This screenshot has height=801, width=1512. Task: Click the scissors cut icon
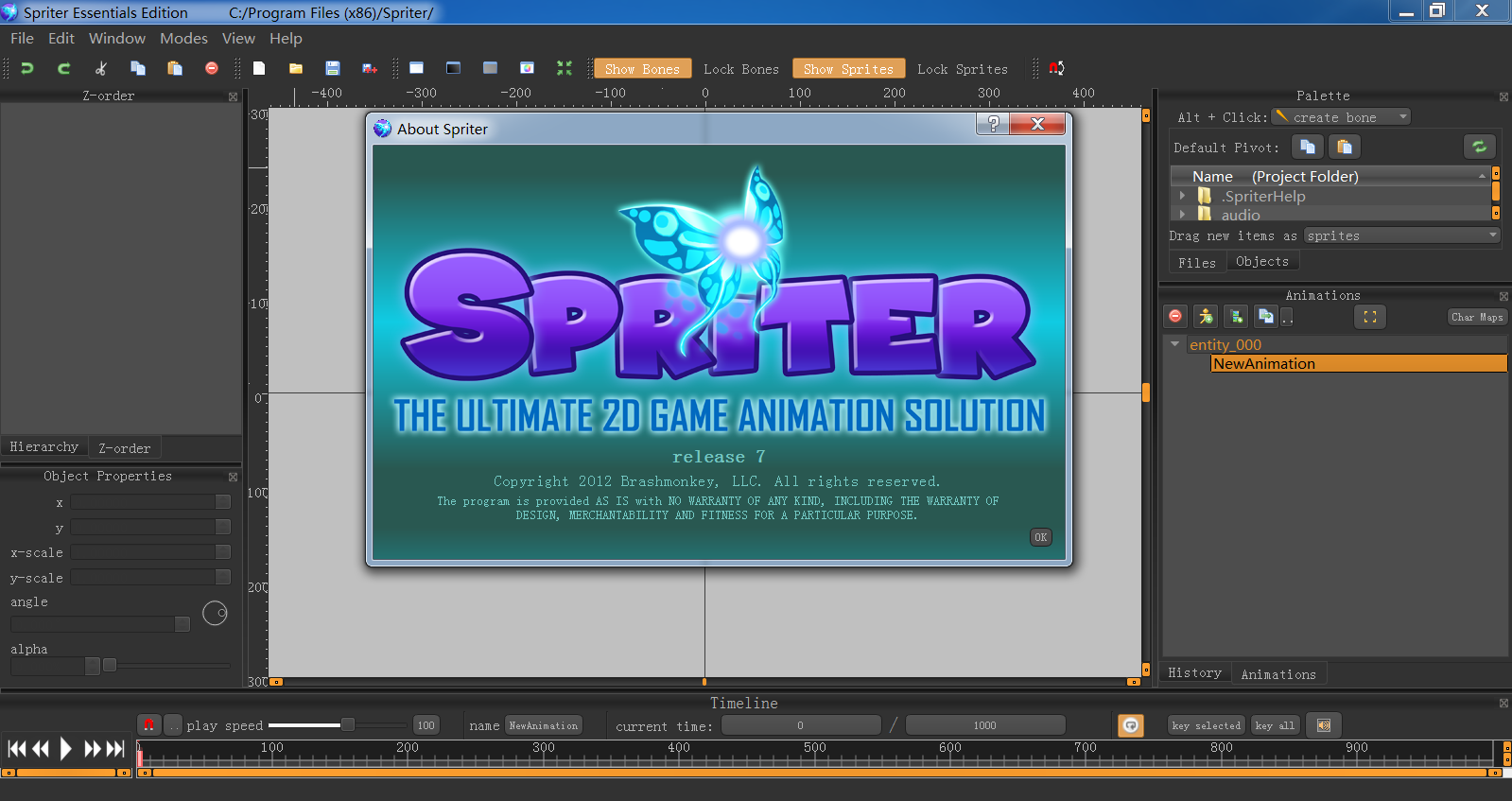(101, 68)
